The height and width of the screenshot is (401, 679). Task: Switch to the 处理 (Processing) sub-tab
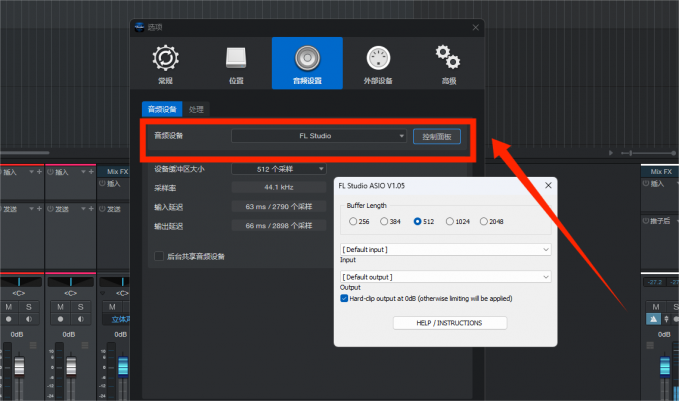pos(196,109)
